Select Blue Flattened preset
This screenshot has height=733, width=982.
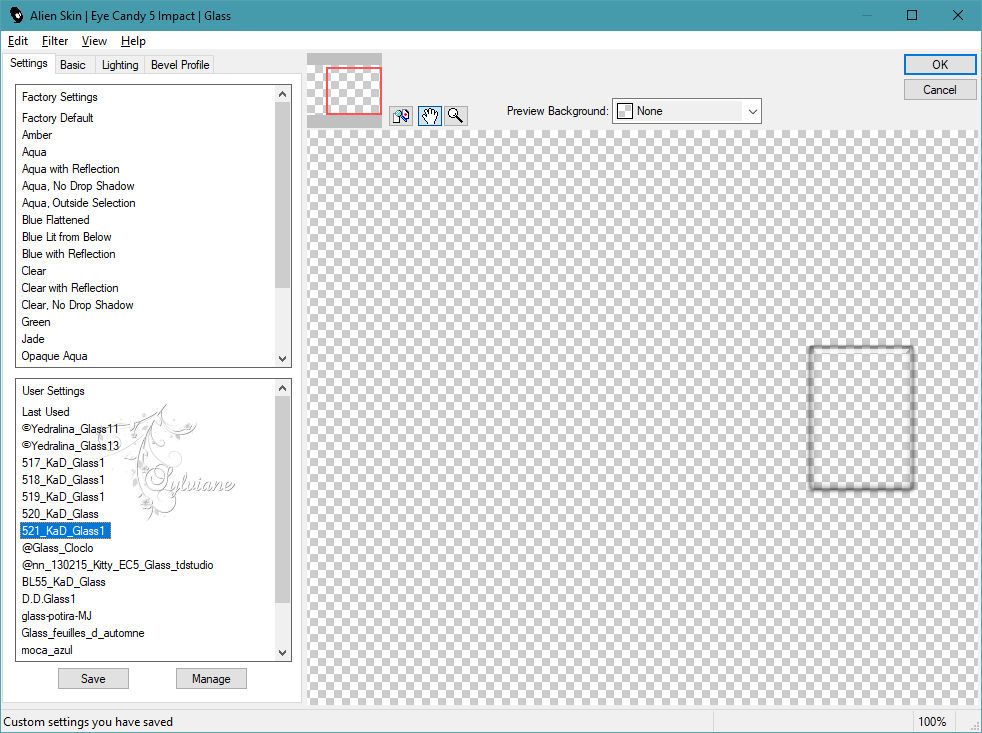point(56,219)
